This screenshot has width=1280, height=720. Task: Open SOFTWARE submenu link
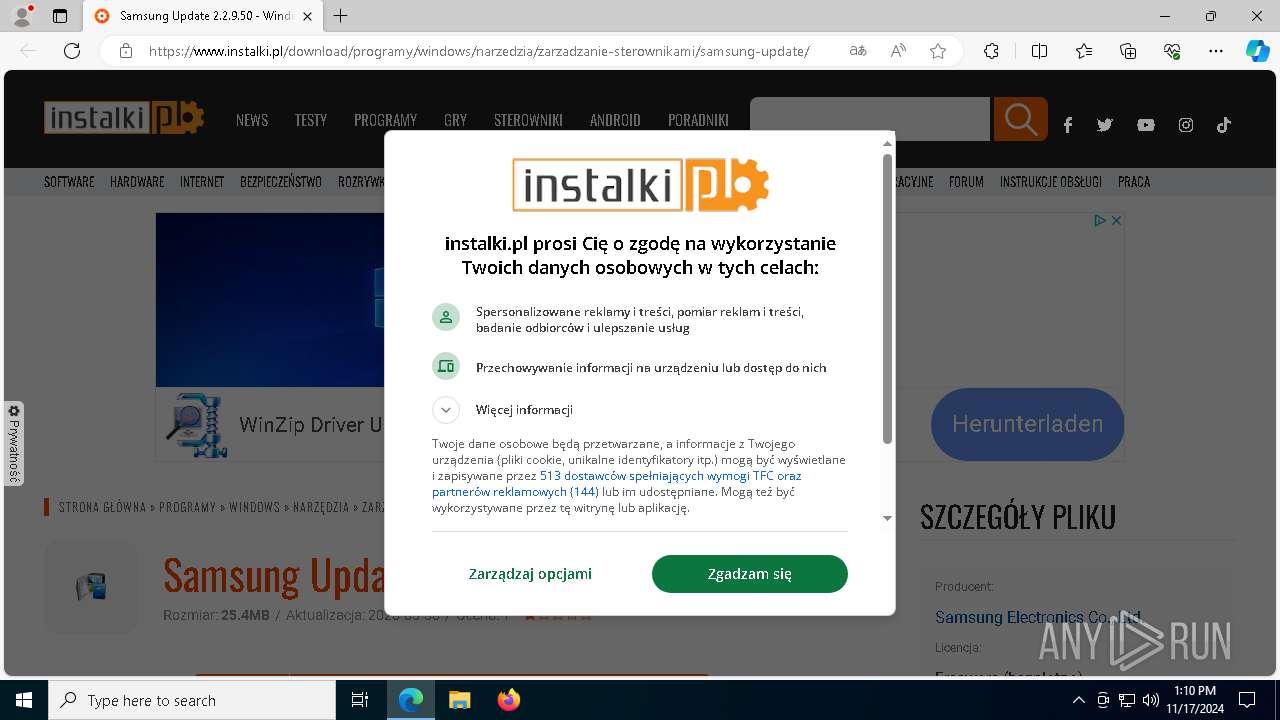(x=69, y=182)
